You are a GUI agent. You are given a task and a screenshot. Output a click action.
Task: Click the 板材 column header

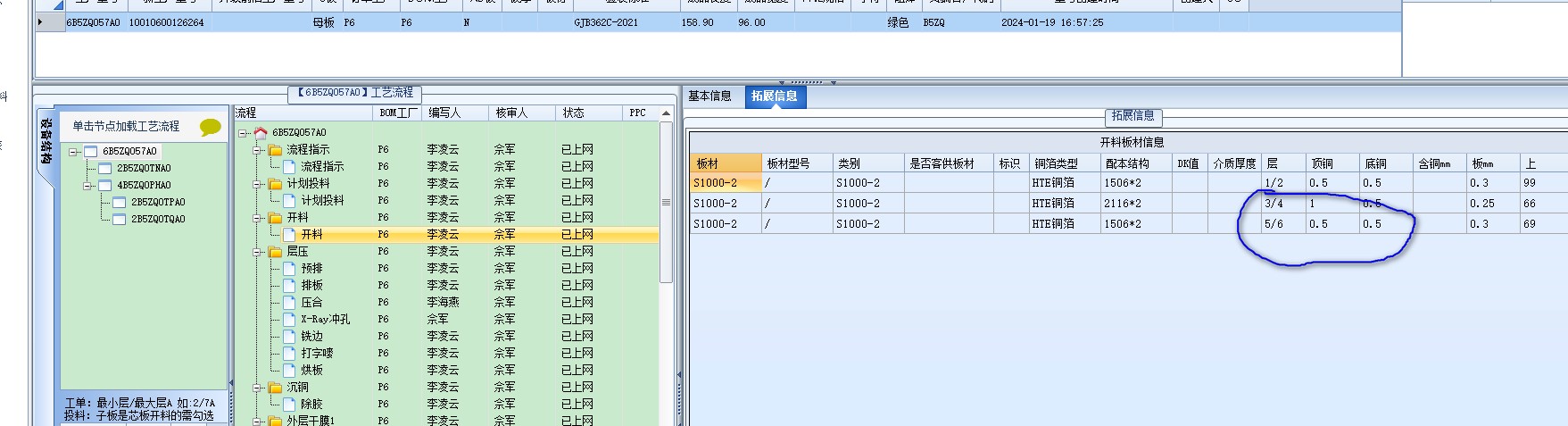point(726,163)
